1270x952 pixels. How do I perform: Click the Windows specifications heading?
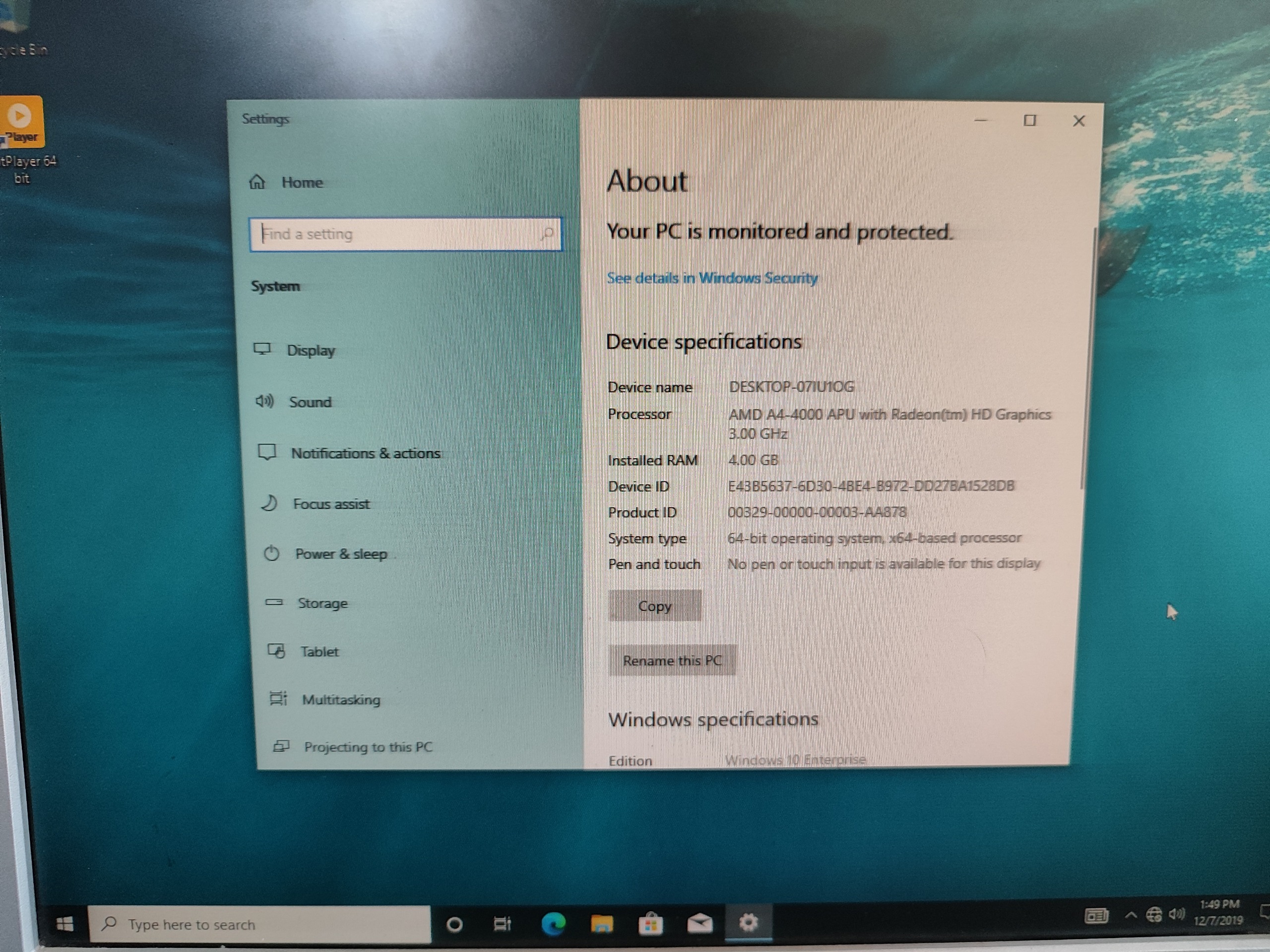pos(713,719)
